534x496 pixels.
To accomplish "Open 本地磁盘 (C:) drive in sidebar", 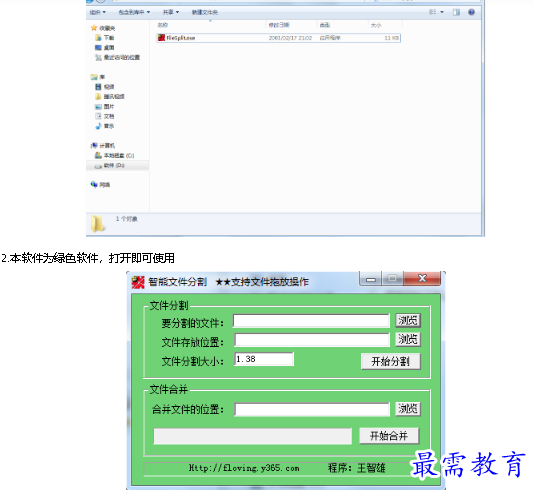I will coord(114,156).
